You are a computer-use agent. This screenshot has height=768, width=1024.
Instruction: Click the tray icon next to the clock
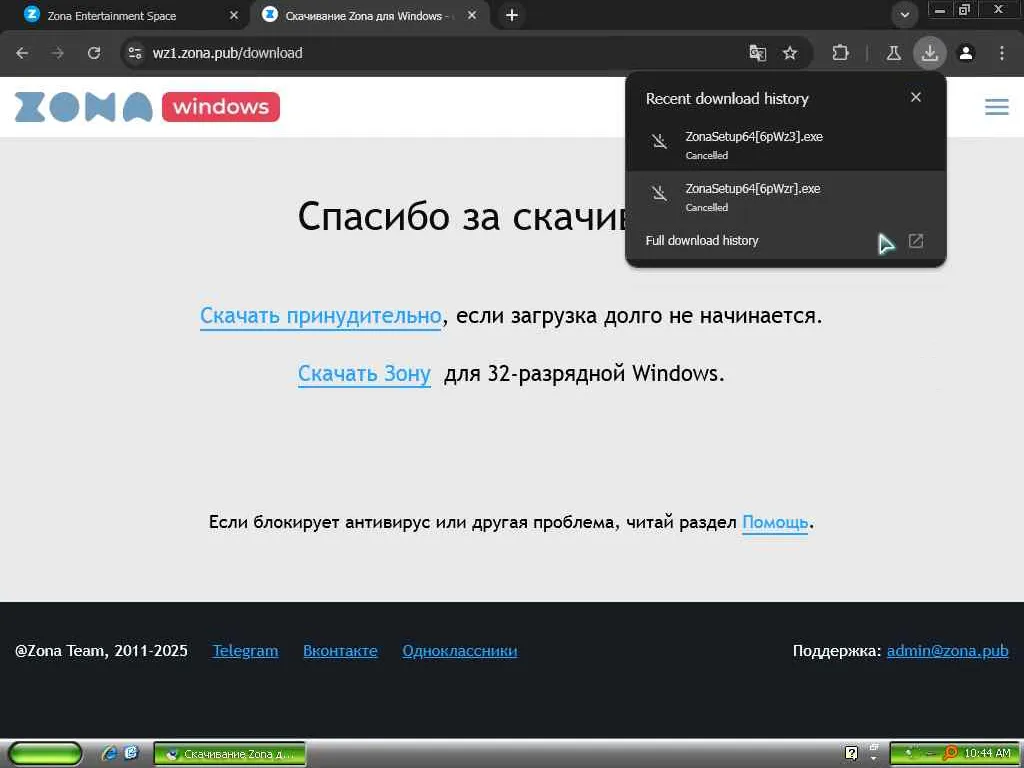point(950,754)
